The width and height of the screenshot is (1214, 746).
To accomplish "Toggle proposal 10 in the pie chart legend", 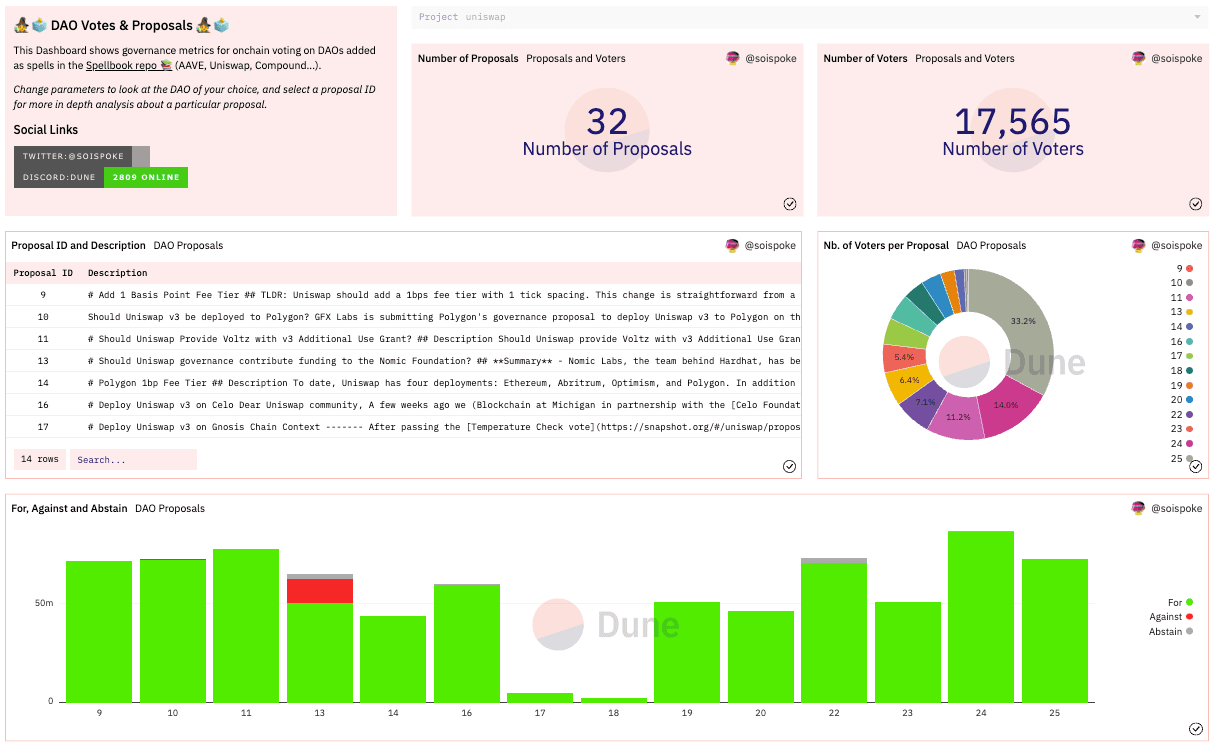I will pyautogui.click(x=1182, y=283).
